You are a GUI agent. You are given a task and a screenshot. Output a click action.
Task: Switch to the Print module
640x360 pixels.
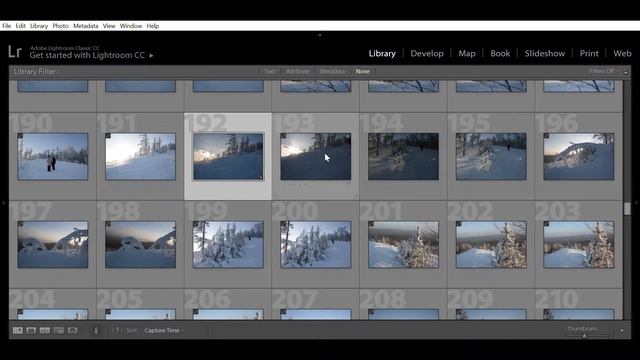[x=589, y=53]
